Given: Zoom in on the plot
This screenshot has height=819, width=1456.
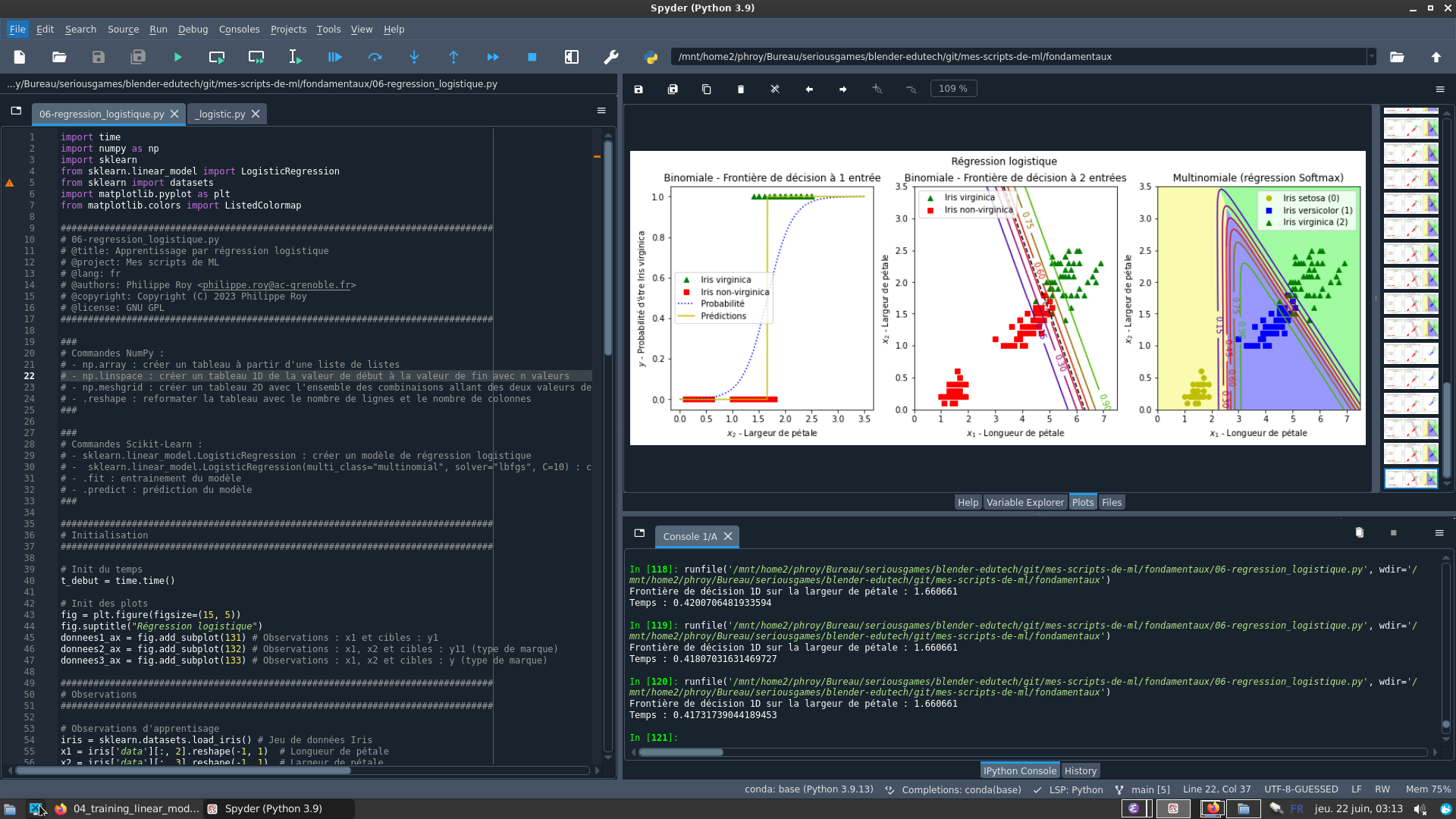Looking at the screenshot, I should 877,89.
